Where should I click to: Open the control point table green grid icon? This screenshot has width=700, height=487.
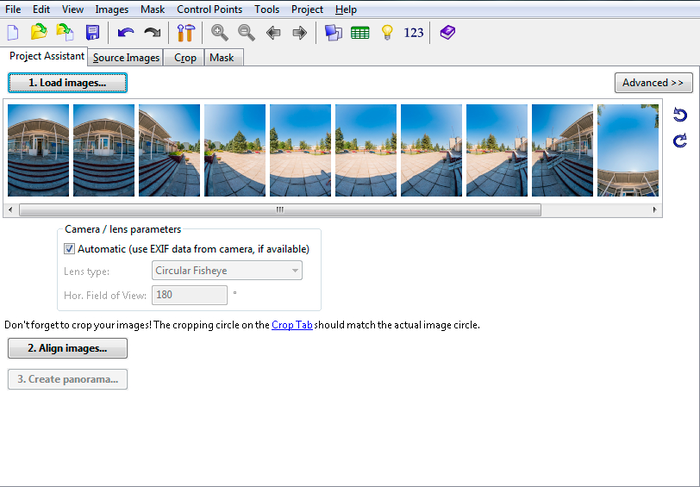[360, 33]
